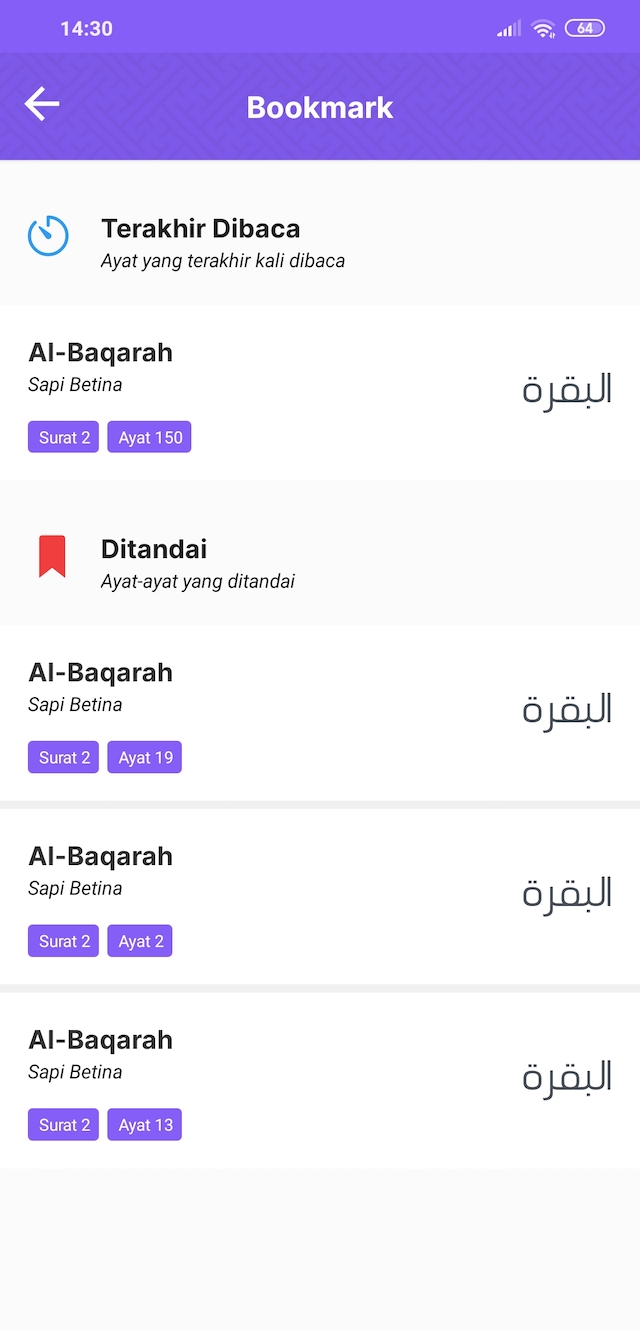This screenshot has width=640, height=1331.
Task: Tap the Ayat 2 badge
Action: pos(140,941)
